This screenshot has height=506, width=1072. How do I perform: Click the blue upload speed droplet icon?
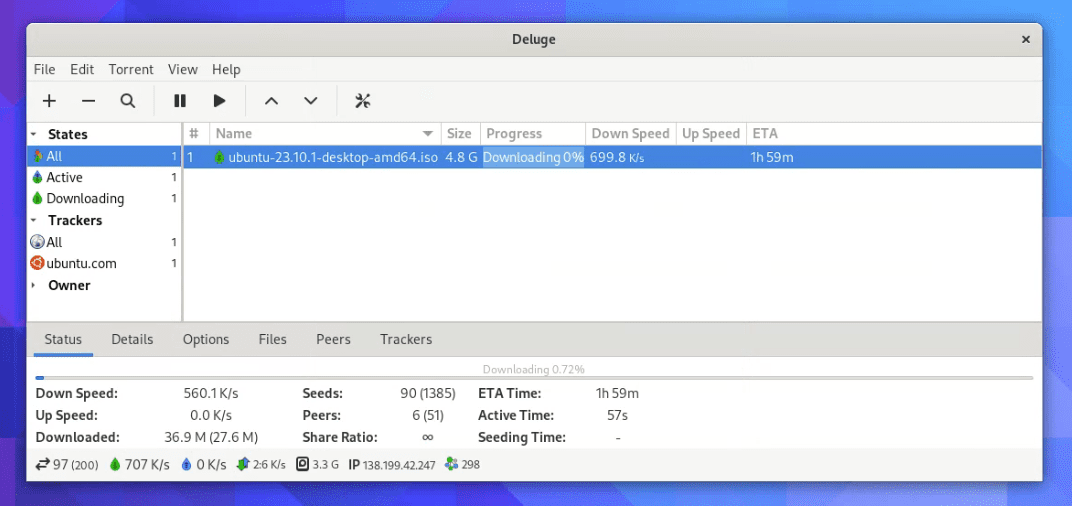pyautogui.click(x=186, y=464)
